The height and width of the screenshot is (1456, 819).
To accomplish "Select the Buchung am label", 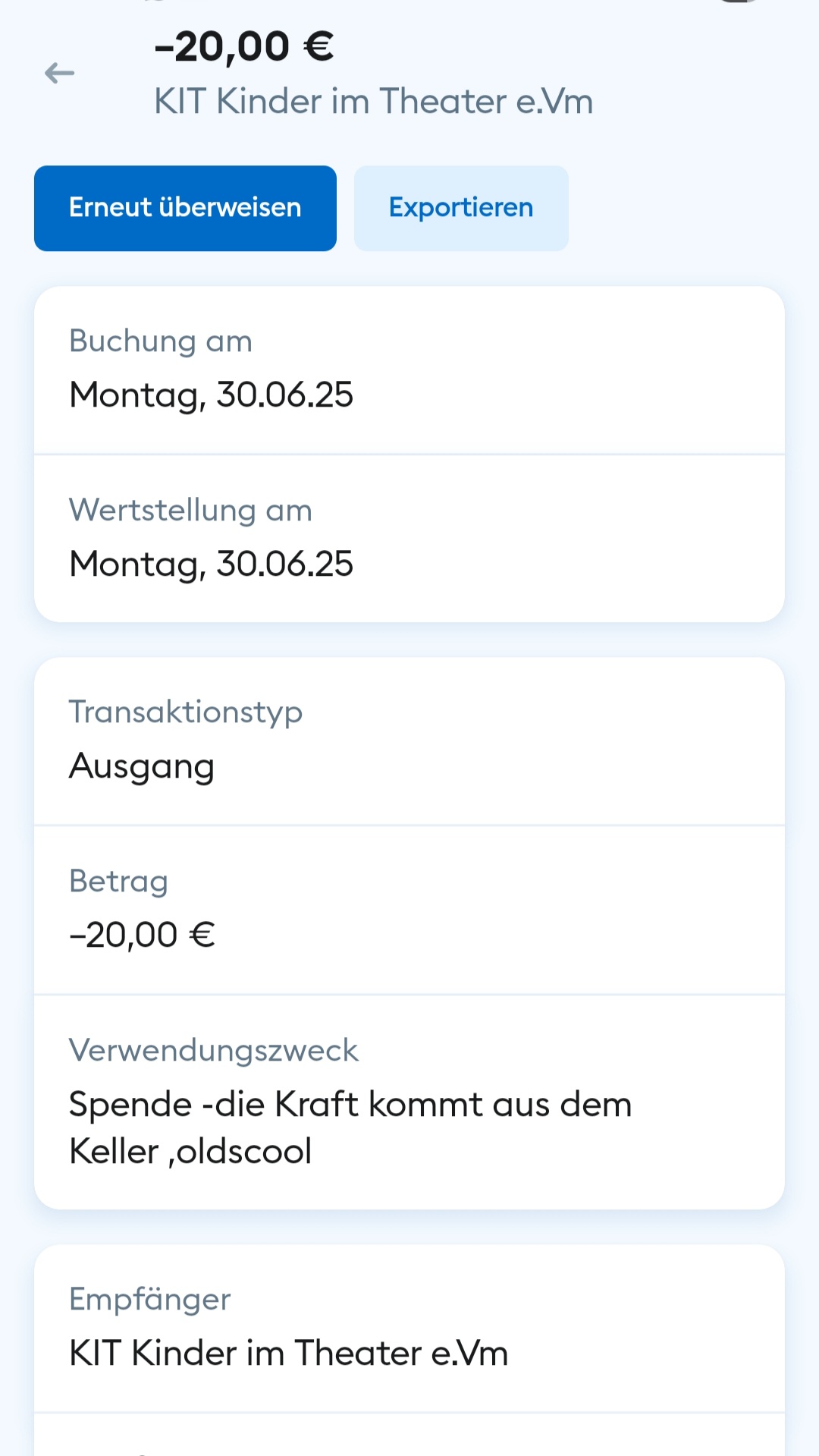I will coord(160,341).
